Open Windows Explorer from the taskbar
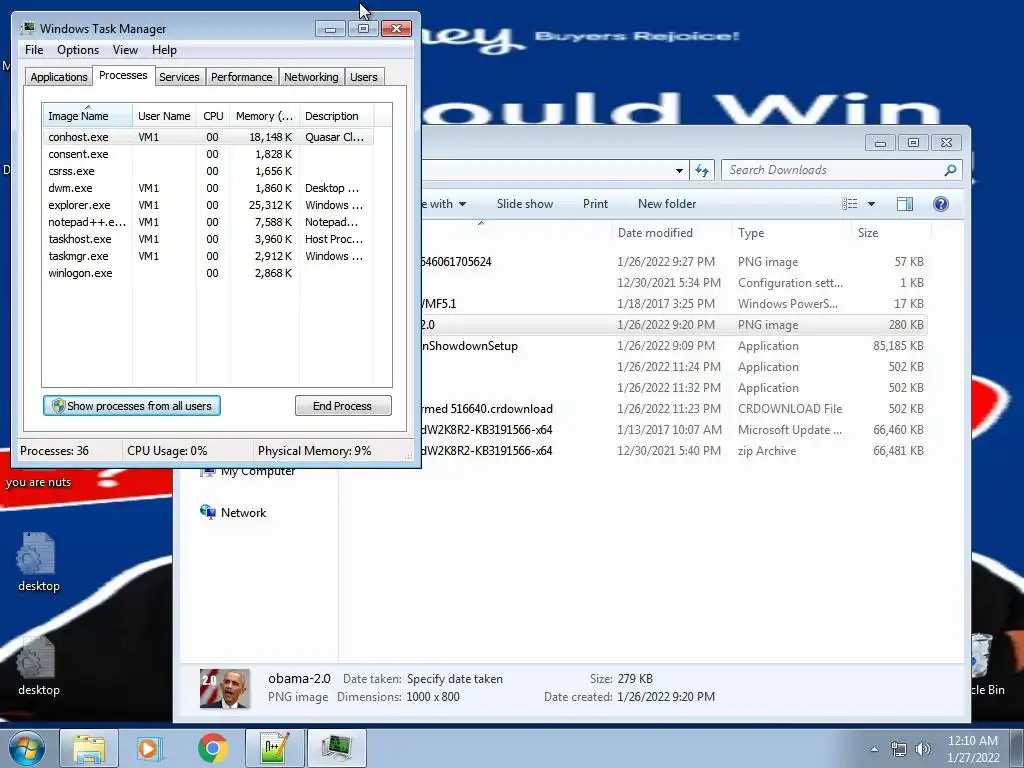 tap(89, 748)
